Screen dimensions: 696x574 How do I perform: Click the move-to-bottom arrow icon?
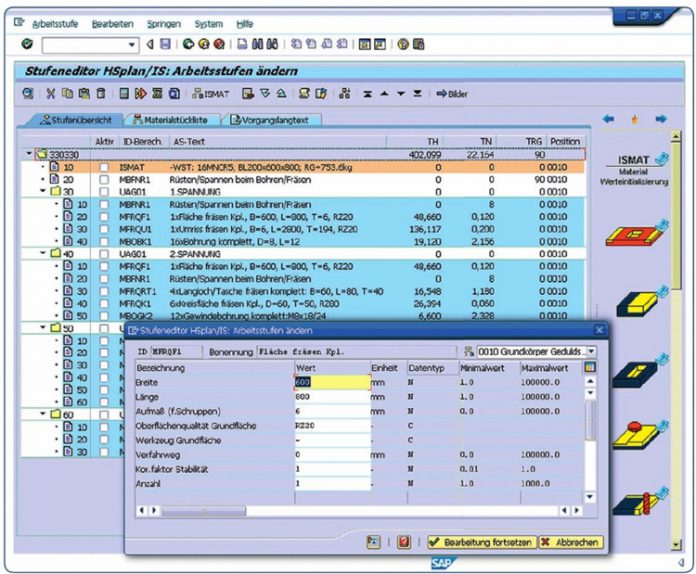tap(417, 94)
